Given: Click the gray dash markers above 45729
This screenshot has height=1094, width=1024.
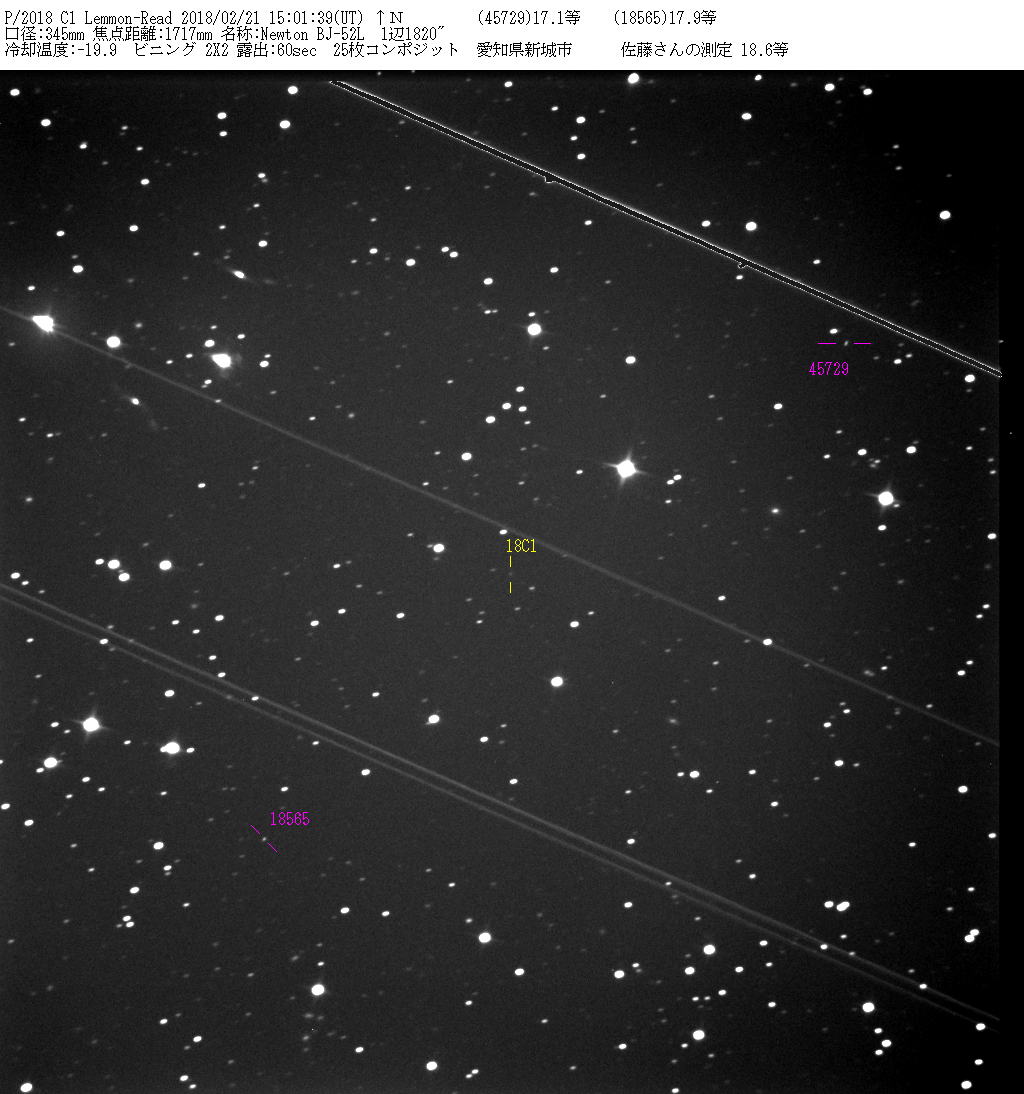Looking at the screenshot, I should pos(844,343).
